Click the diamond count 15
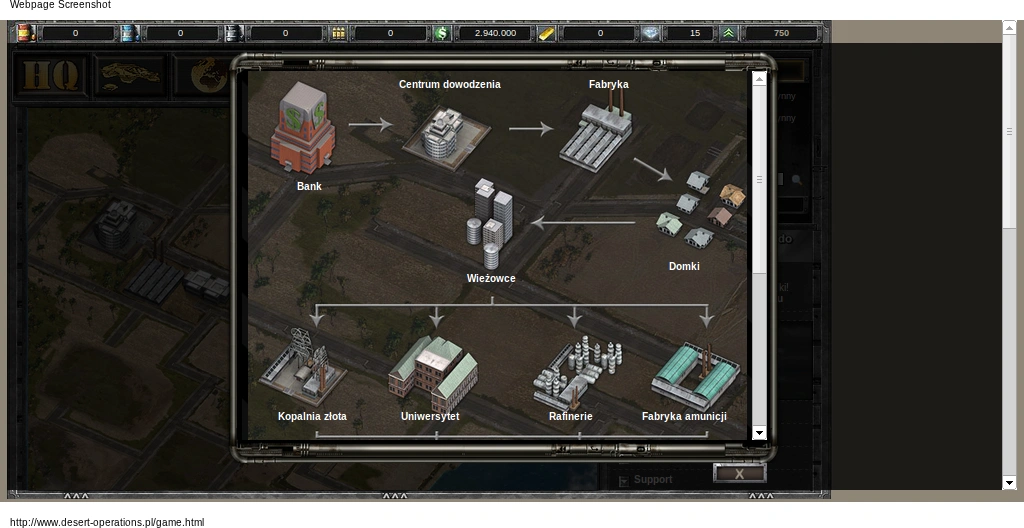This screenshot has width=1024, height=528. pos(694,33)
